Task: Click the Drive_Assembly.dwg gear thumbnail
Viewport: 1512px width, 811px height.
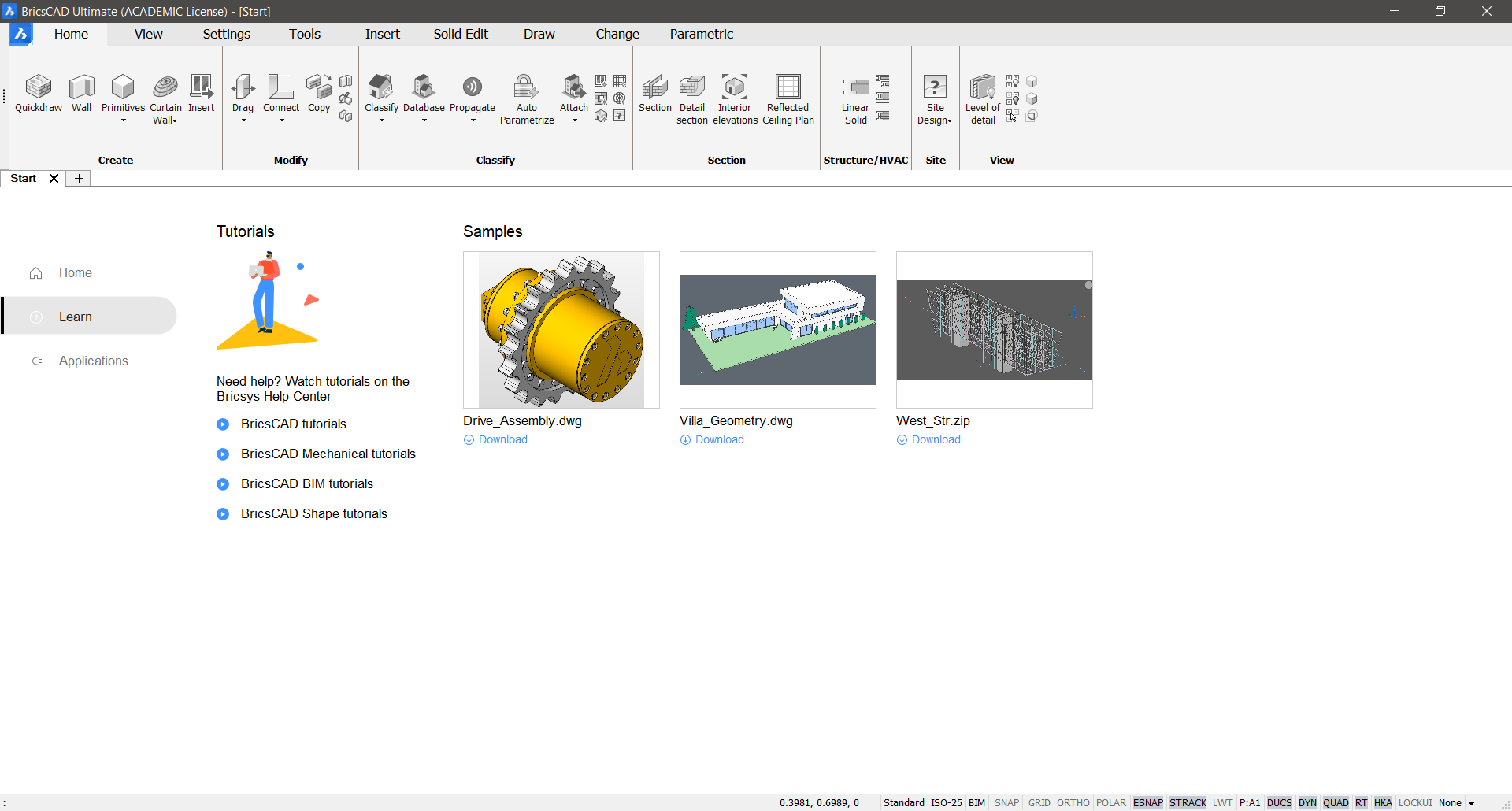Action: point(561,330)
